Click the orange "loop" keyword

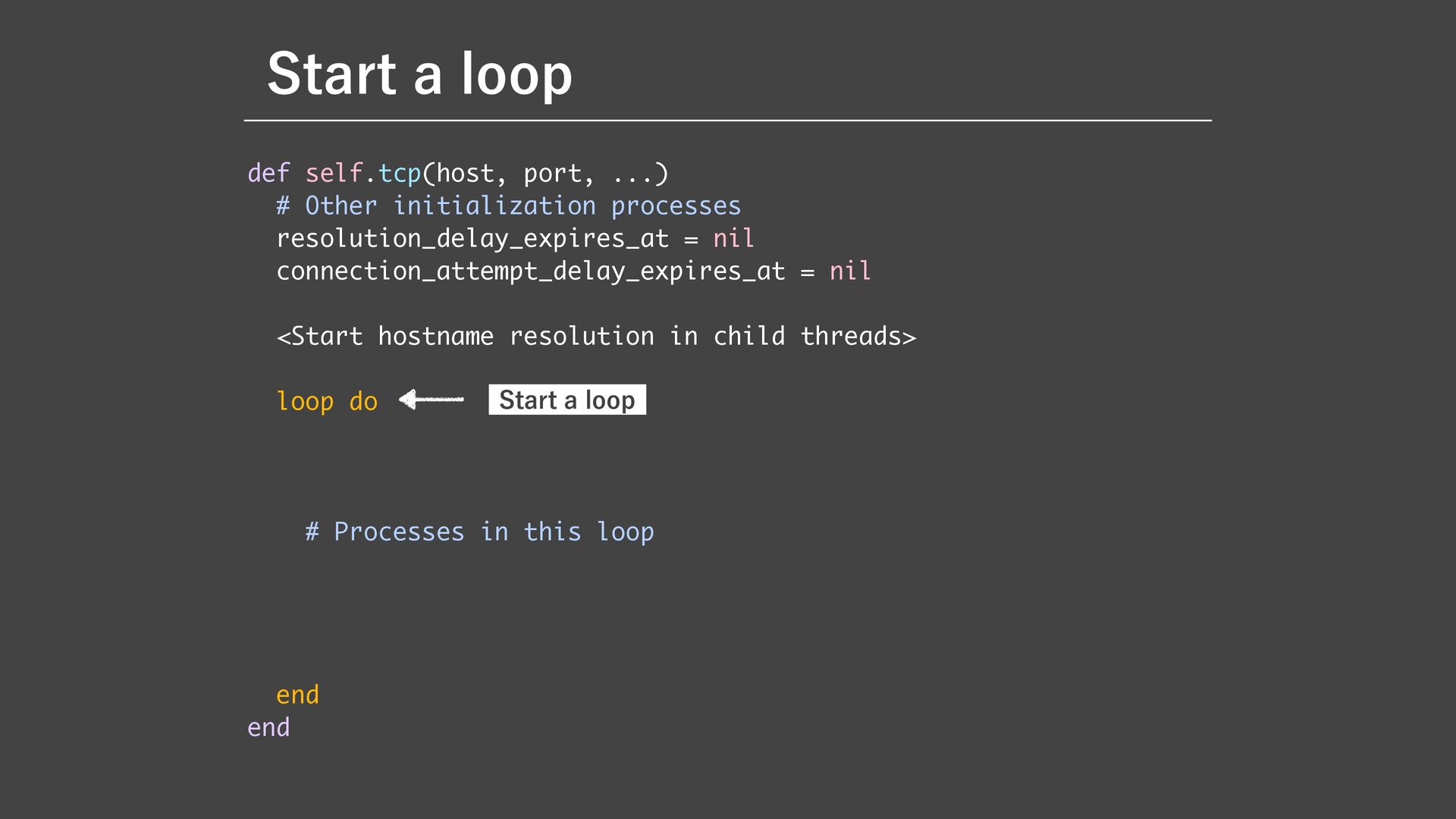pos(305,401)
